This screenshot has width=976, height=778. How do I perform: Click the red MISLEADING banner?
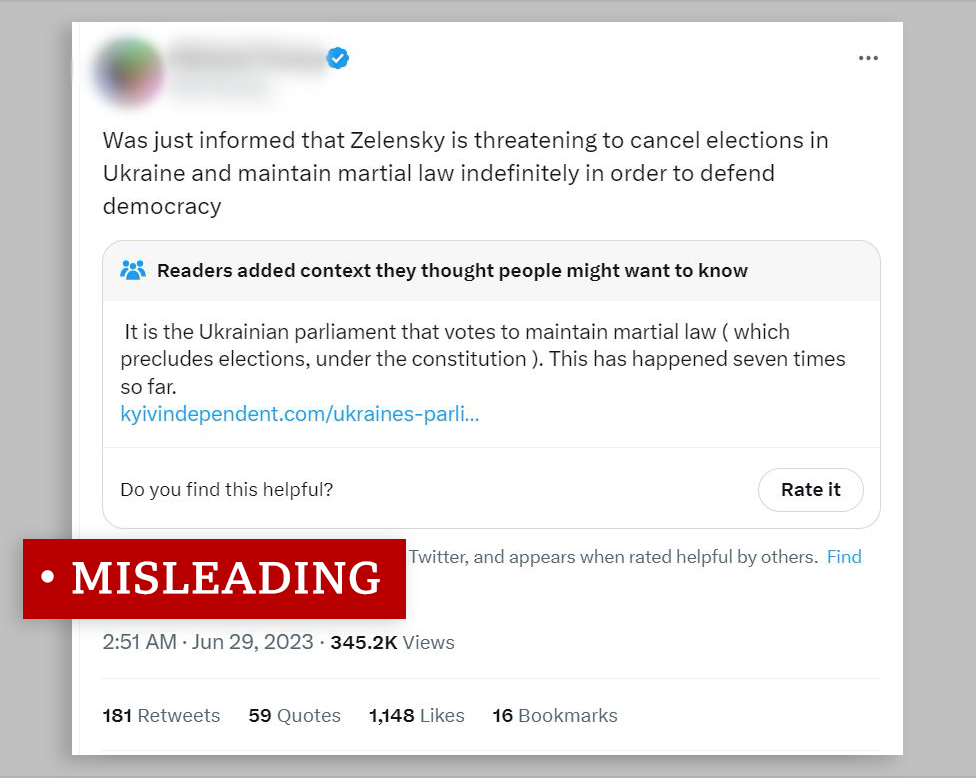point(213,578)
